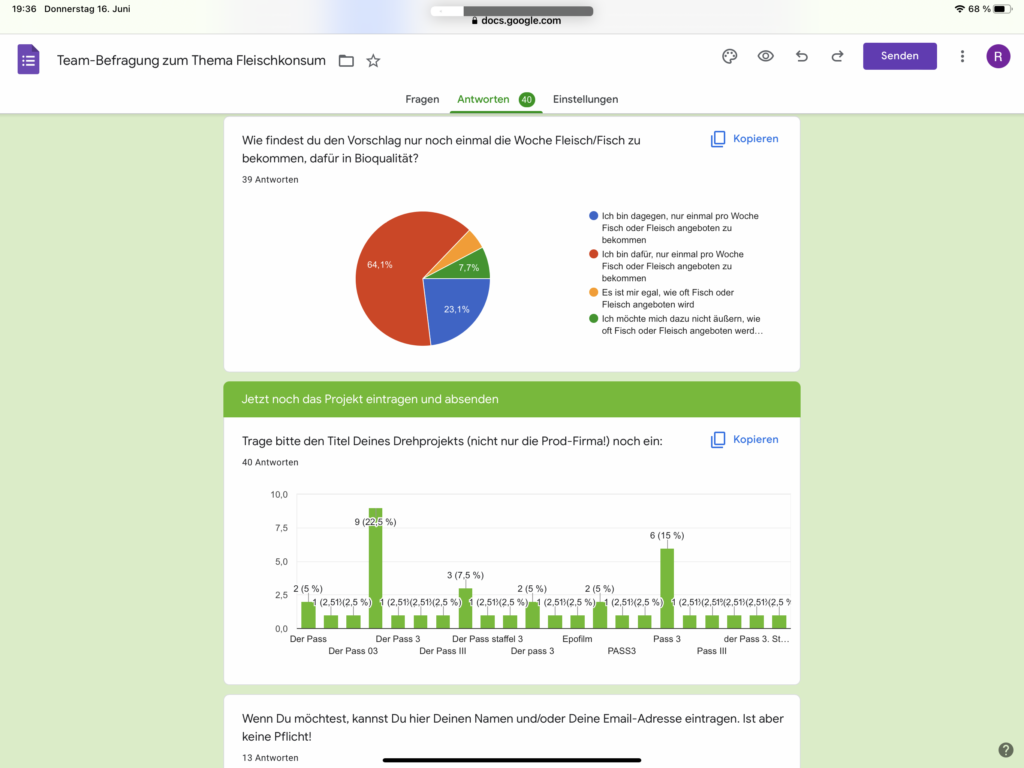Click the bar labeled 6 (15 %)
Screen dimensions: 1024x768
pos(667,588)
